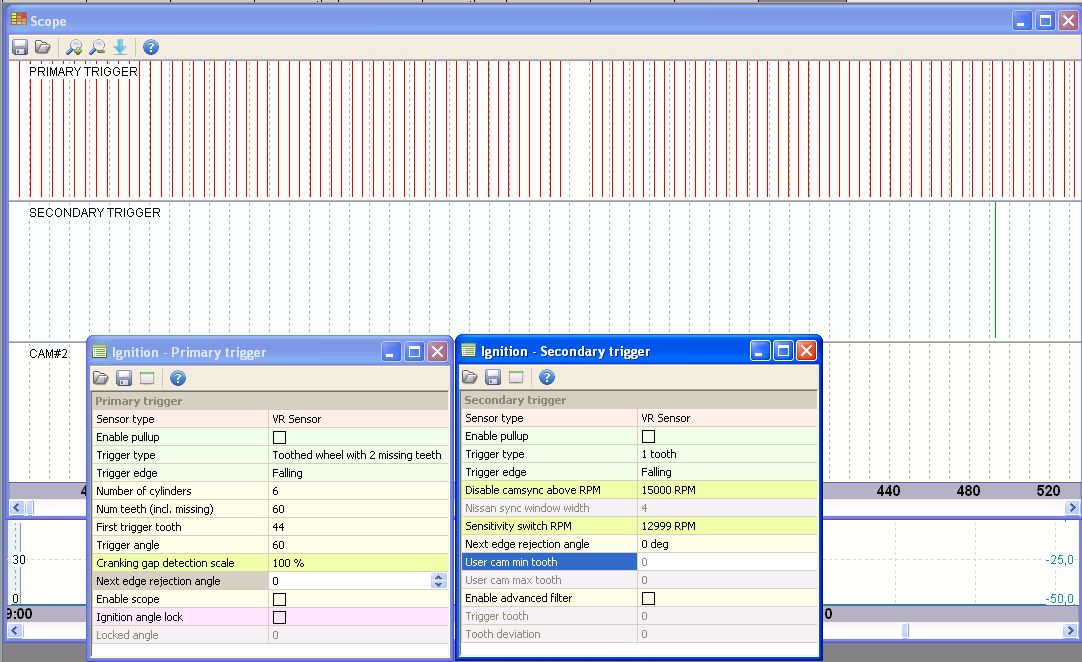Screen dimensions: 1082x662
Task: Select the Disable camsync above RPM row
Action: (549, 490)
